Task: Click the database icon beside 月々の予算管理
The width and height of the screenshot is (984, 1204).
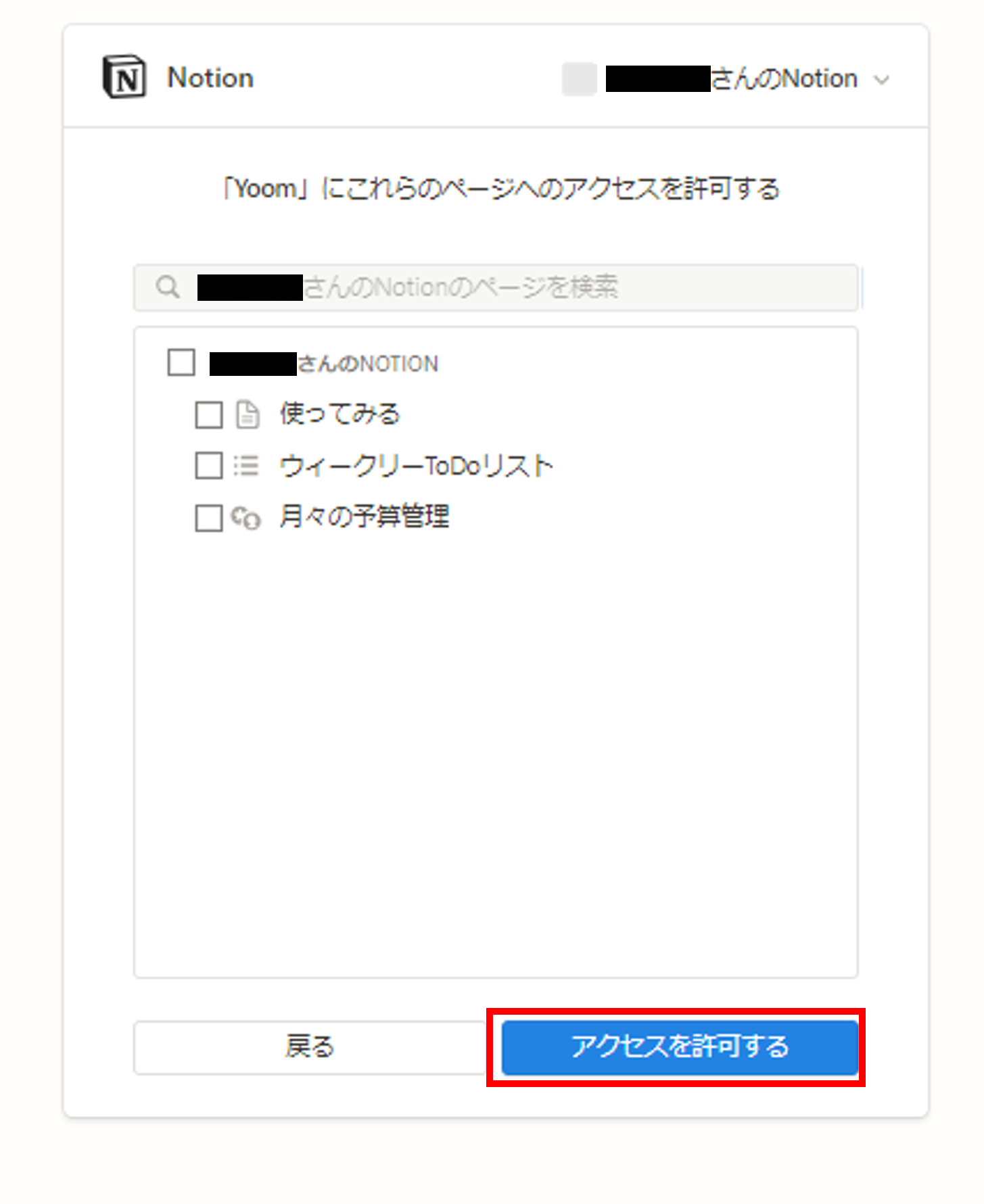Action: [246, 518]
